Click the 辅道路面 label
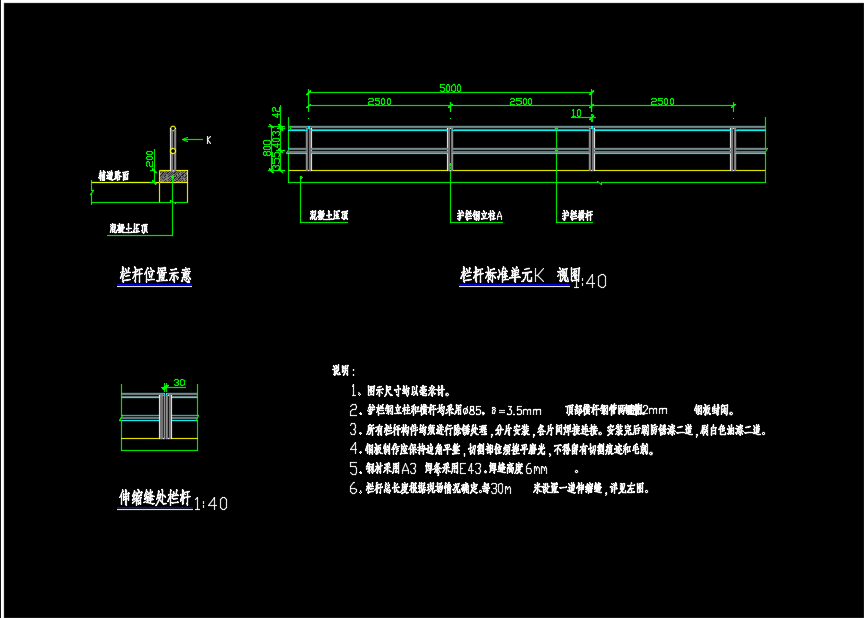The height and width of the screenshot is (618, 866). (x=114, y=176)
